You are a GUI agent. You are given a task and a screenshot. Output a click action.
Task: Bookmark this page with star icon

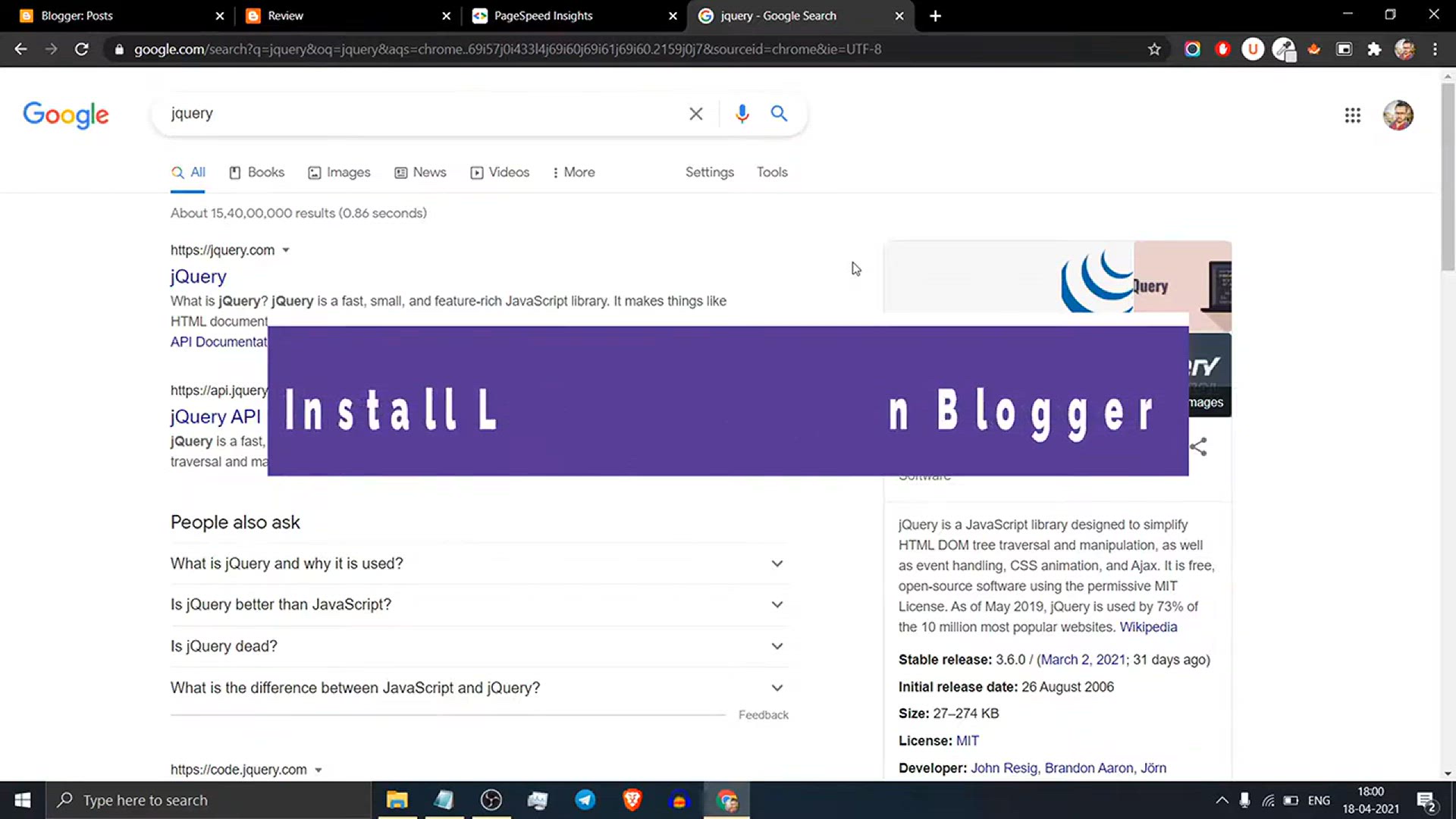pyautogui.click(x=1154, y=49)
